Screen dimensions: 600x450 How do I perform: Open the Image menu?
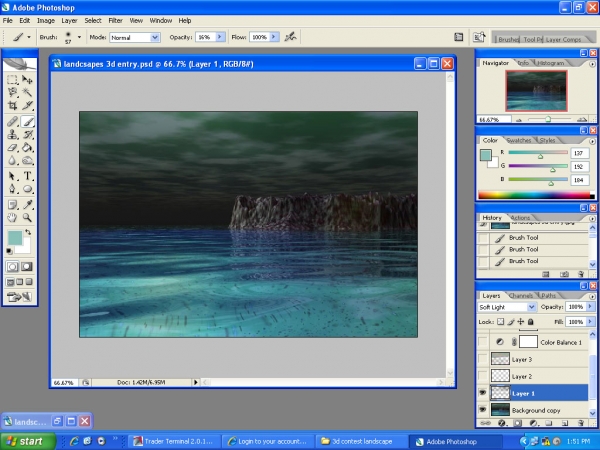click(x=46, y=21)
